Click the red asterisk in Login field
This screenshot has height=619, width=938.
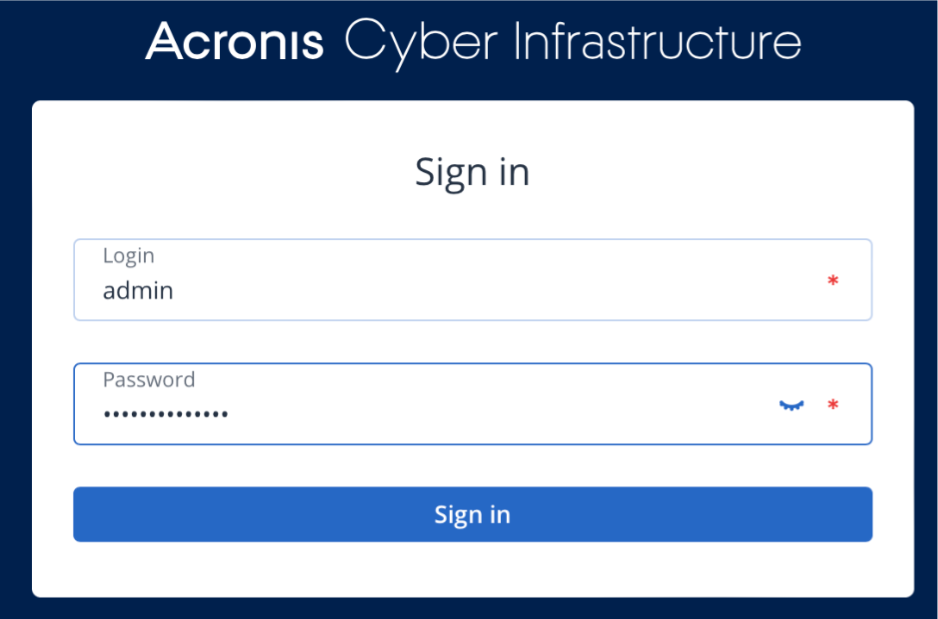(832, 281)
